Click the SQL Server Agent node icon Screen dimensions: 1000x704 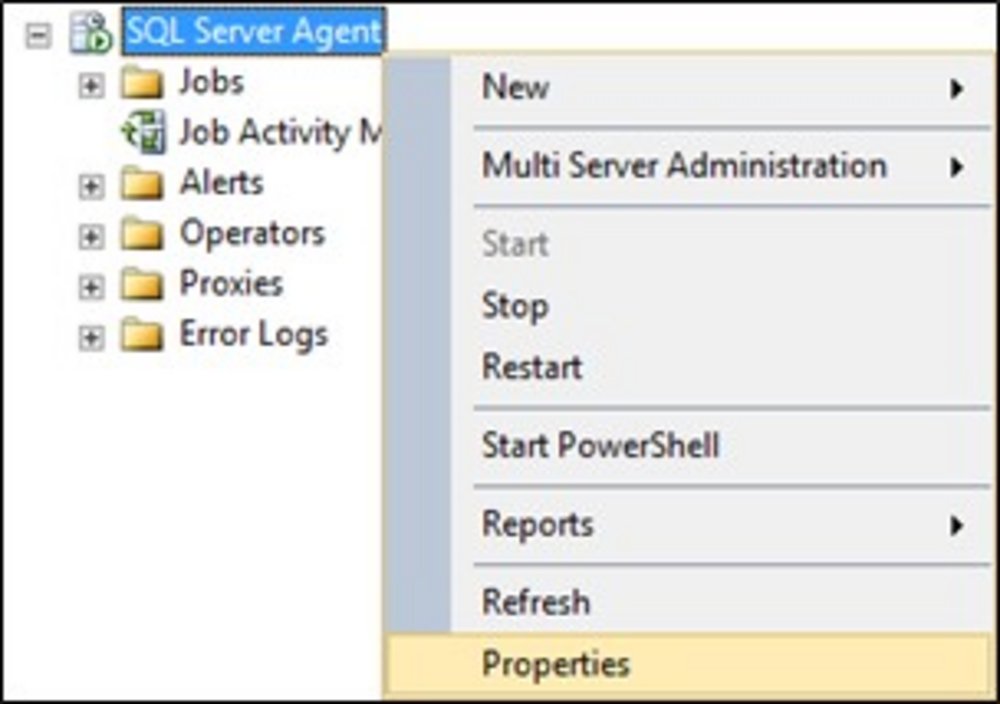tap(89, 34)
